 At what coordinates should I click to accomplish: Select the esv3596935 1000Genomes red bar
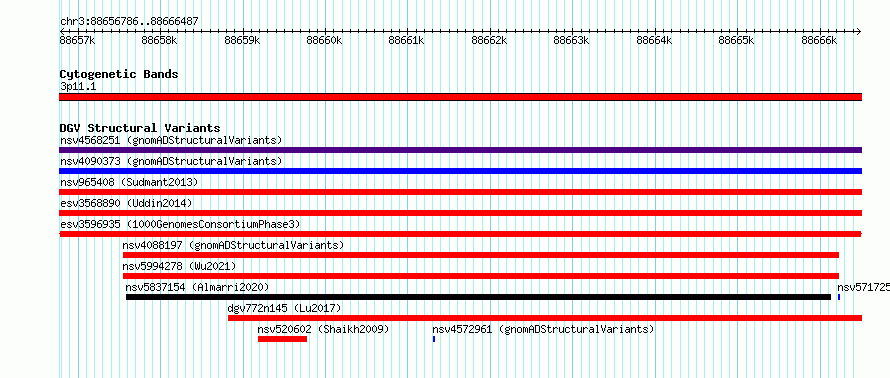pos(460,234)
